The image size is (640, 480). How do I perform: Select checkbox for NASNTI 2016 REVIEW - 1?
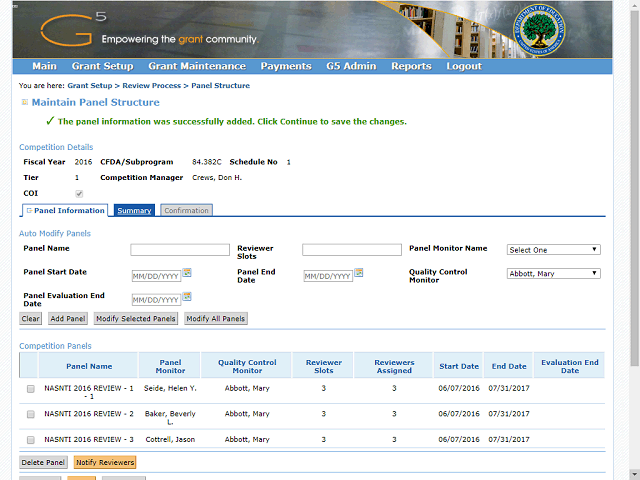click(30, 388)
